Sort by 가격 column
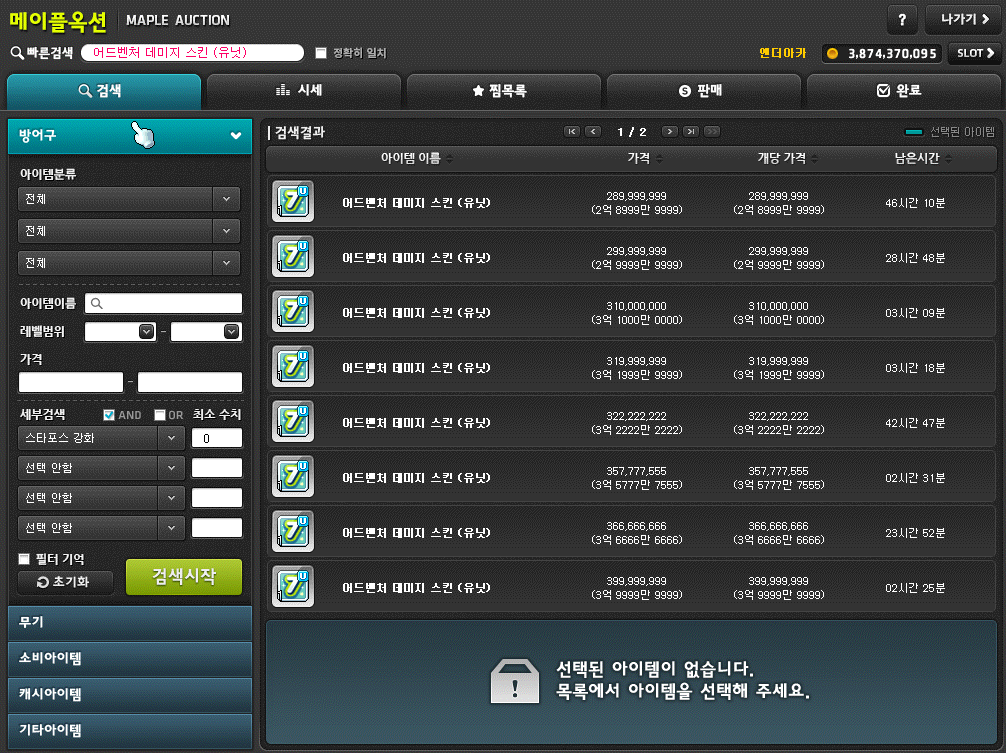 point(644,158)
